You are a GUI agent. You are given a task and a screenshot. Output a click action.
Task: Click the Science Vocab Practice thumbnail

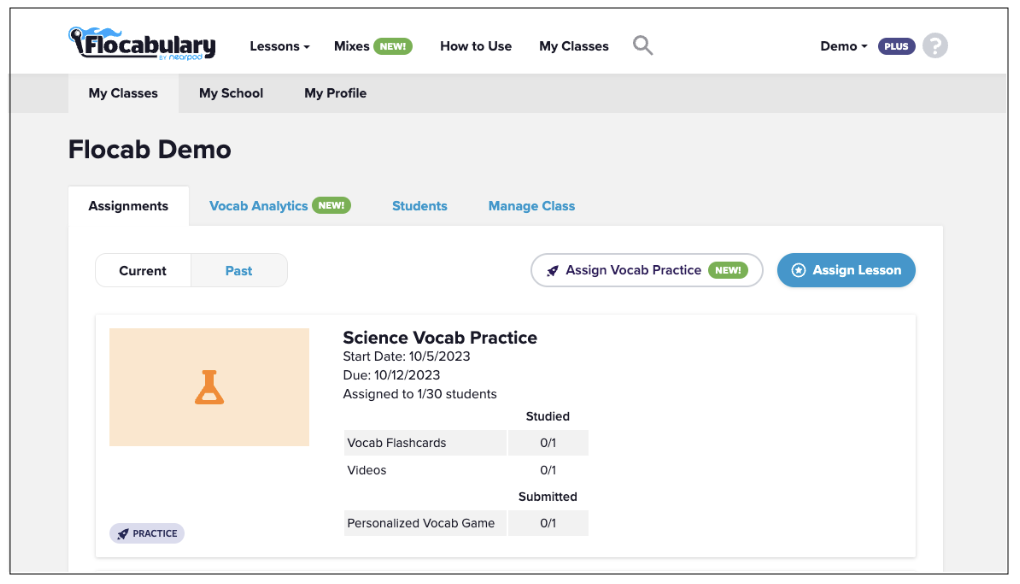pyautogui.click(x=209, y=387)
